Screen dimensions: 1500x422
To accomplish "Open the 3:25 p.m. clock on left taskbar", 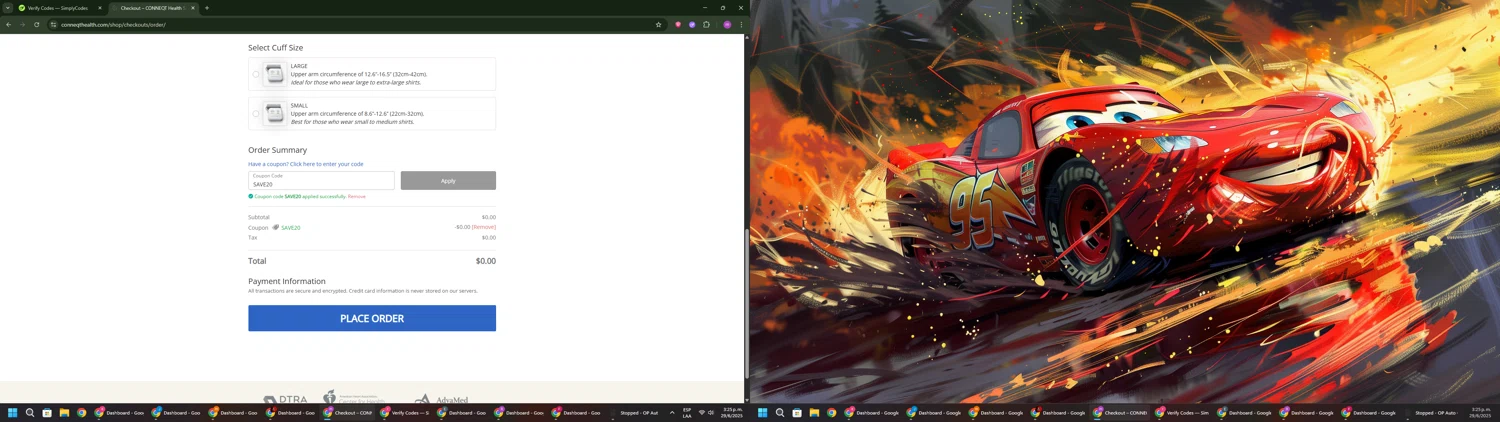I will (733, 413).
